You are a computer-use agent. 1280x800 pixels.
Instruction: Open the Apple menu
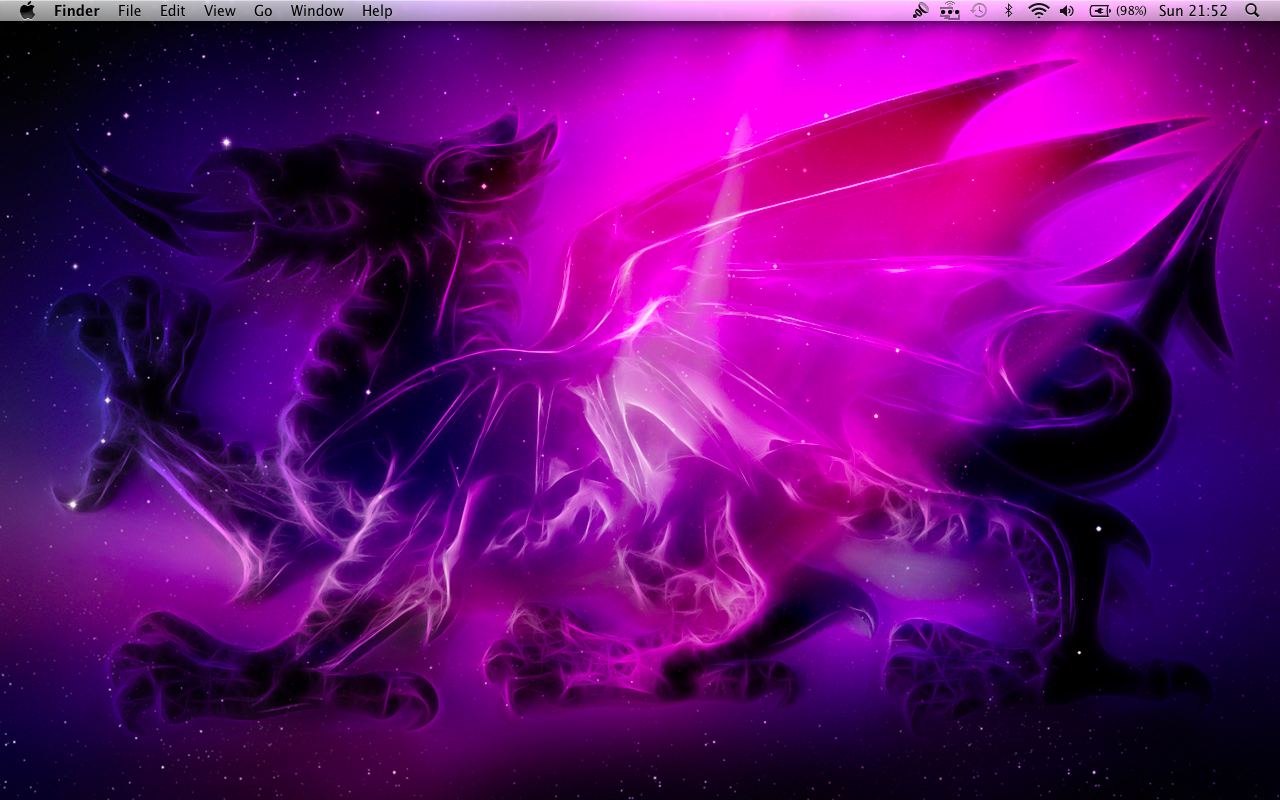point(27,11)
